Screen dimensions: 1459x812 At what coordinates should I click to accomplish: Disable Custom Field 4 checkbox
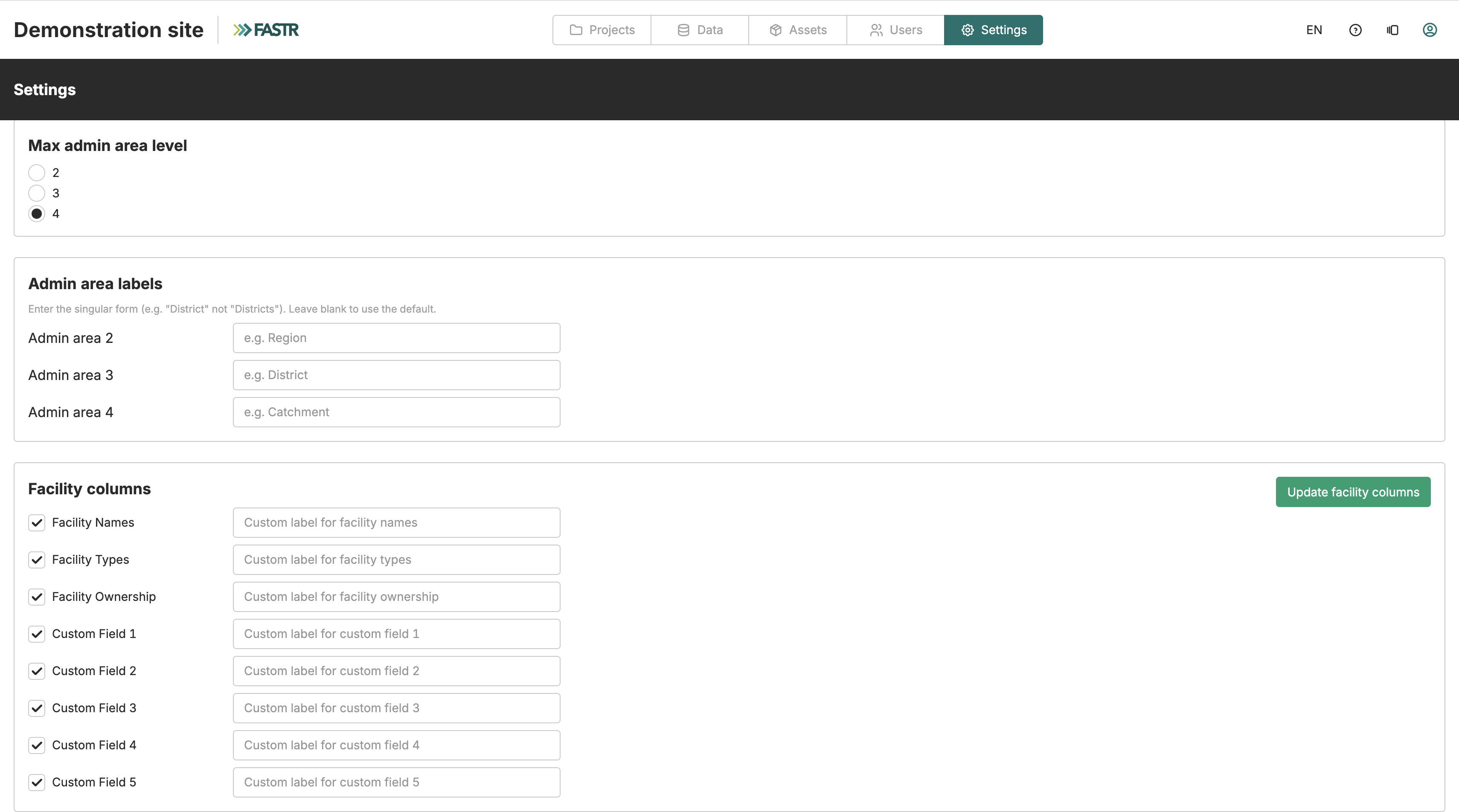click(x=37, y=745)
